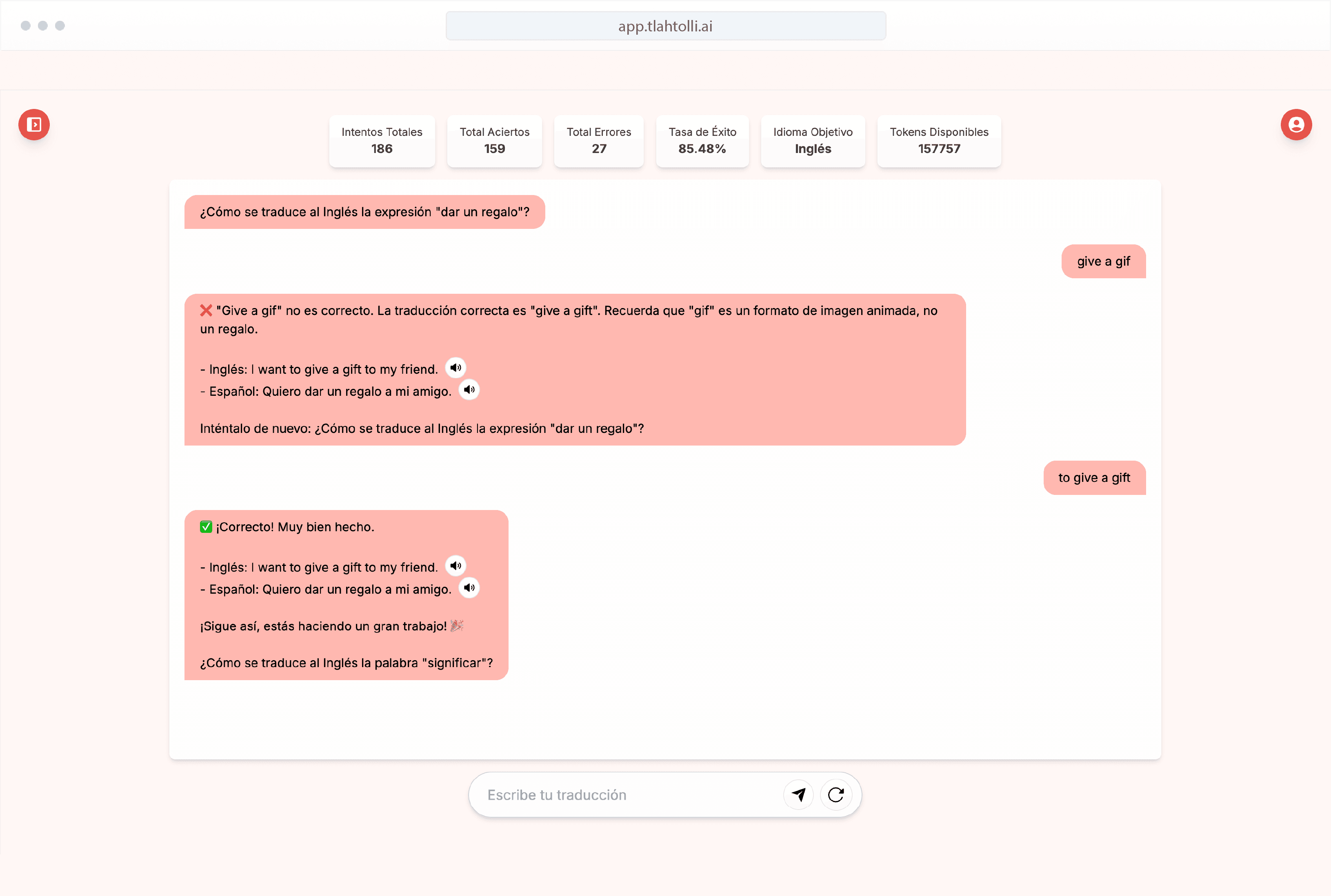Click the 'to give a gift' user reply
This screenshot has height=896, width=1331.
click(1094, 478)
